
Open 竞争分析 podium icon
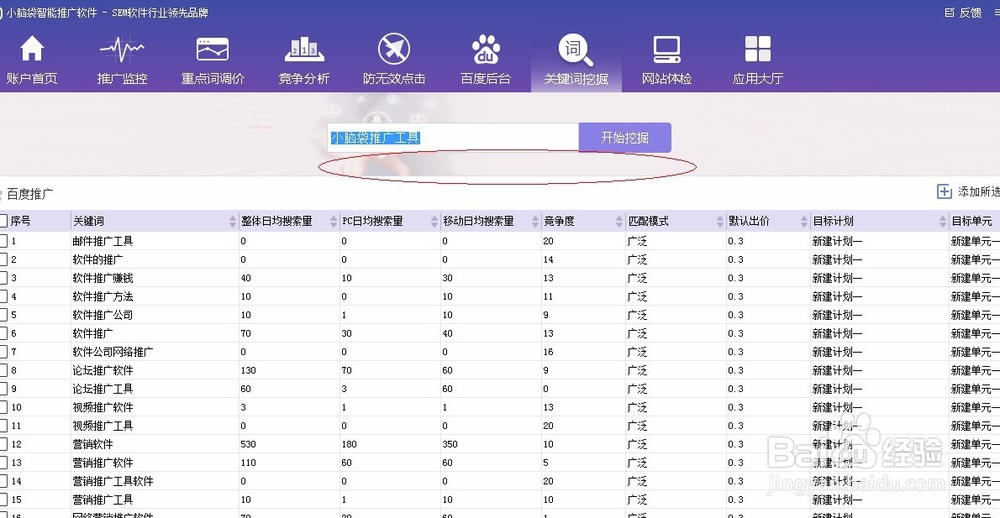point(304,50)
